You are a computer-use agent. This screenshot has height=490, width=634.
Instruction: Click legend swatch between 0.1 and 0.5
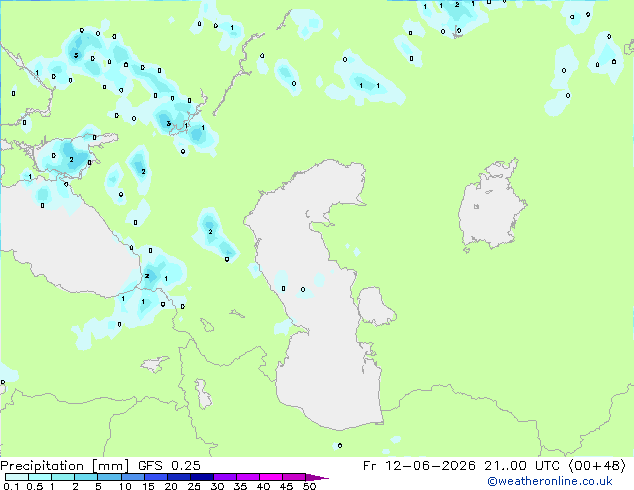click(17, 477)
